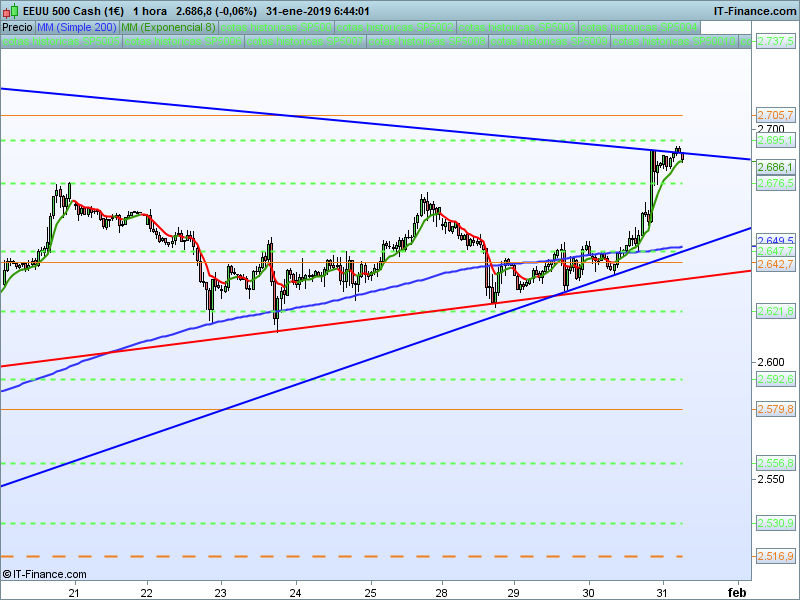Click the green 2.621,8 price level tag

click(775, 311)
